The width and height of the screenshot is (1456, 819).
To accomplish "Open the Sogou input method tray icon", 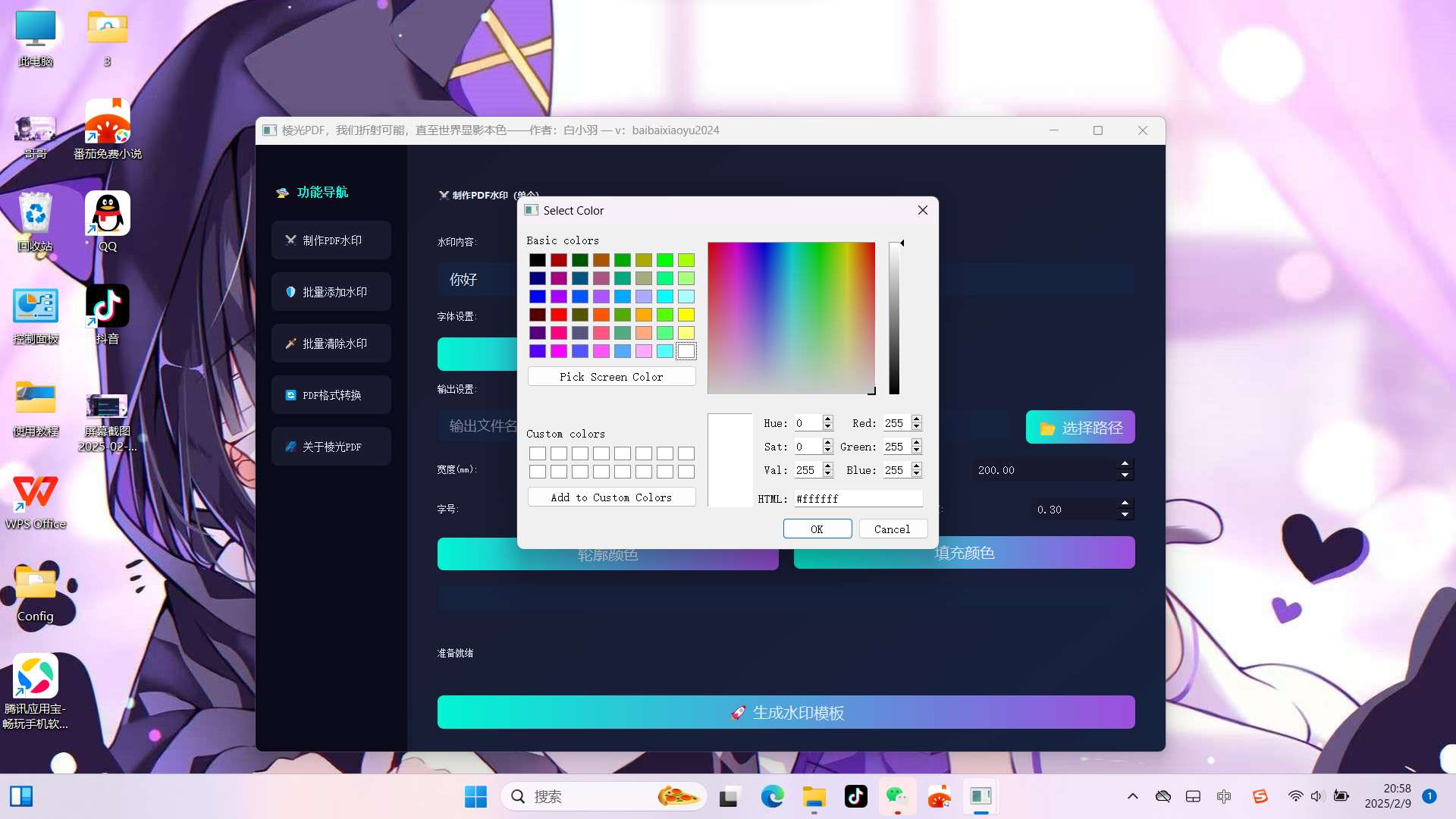I will tap(1260, 796).
